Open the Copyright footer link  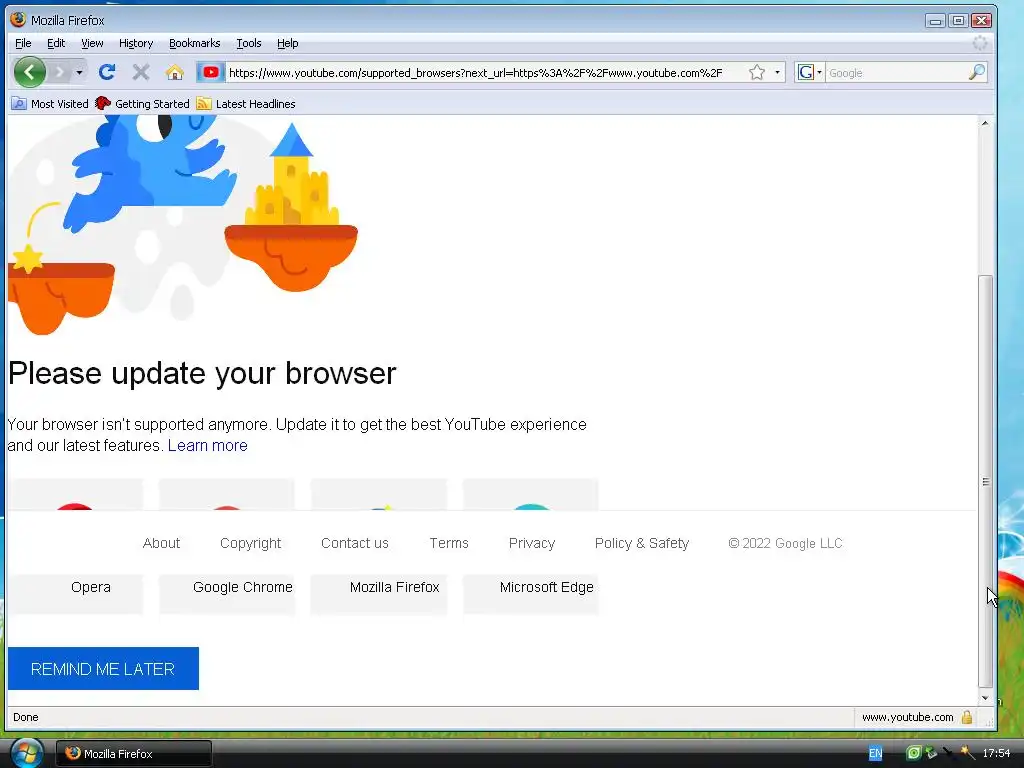click(250, 543)
